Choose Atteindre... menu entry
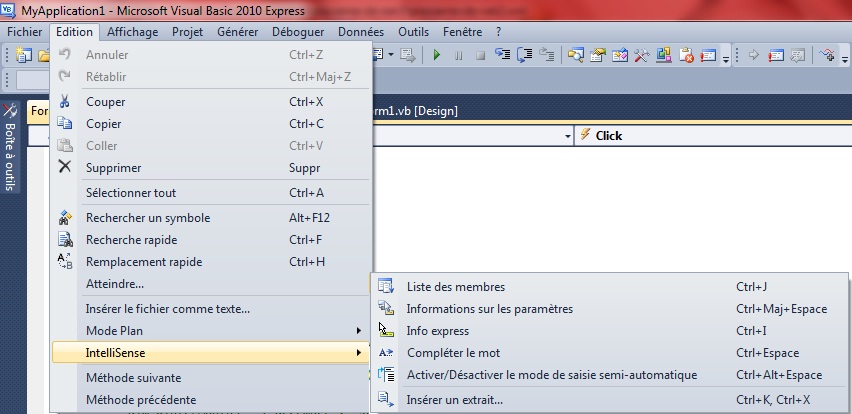Viewport: 852px width, 414px height. coord(211,284)
